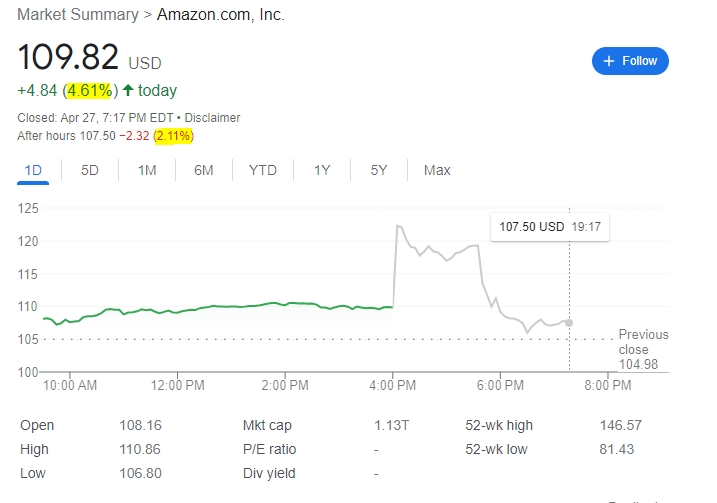Click the Follow button

[630, 61]
